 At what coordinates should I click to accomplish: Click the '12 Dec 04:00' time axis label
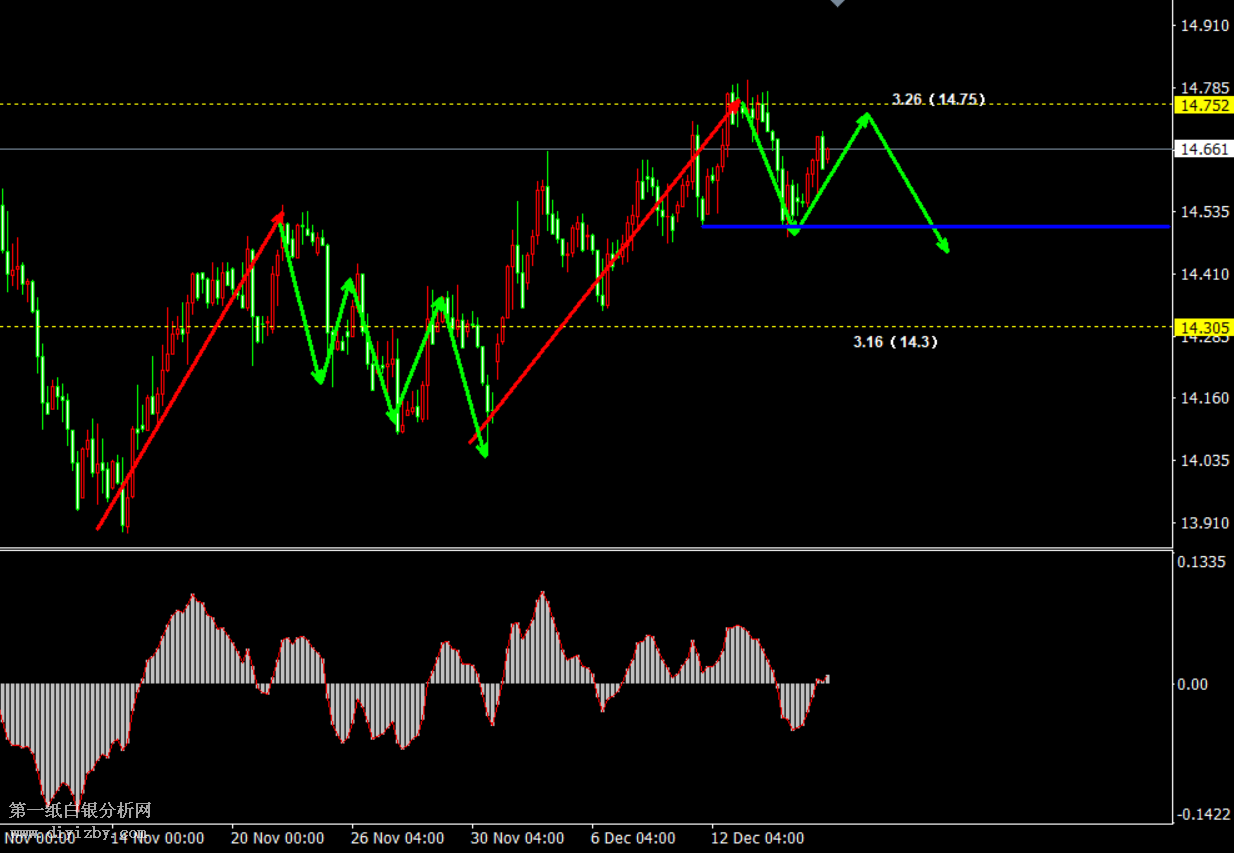[757, 838]
